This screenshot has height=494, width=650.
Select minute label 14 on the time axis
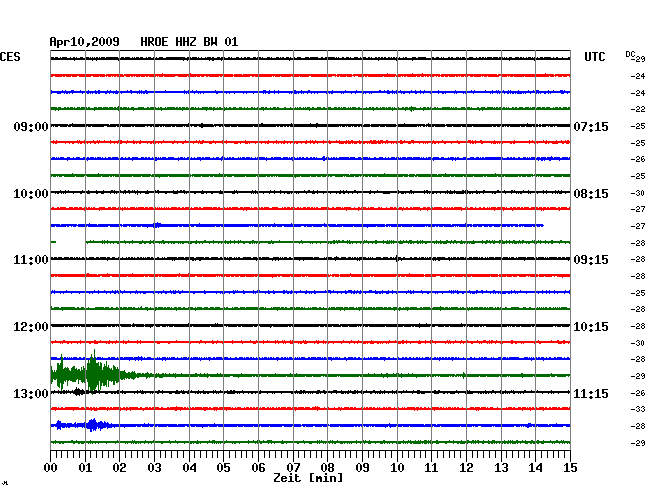coord(535,467)
